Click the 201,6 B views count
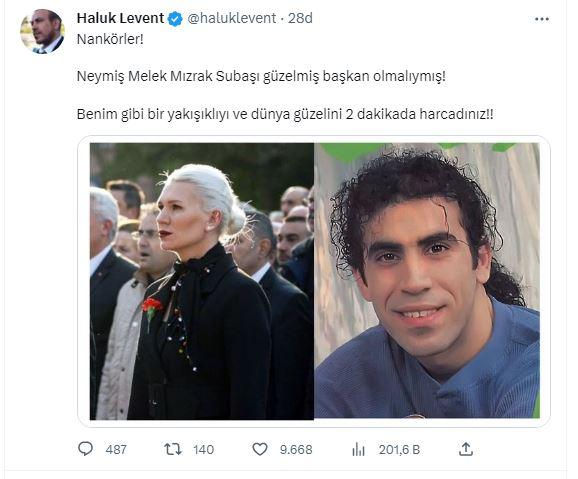 click(399, 450)
